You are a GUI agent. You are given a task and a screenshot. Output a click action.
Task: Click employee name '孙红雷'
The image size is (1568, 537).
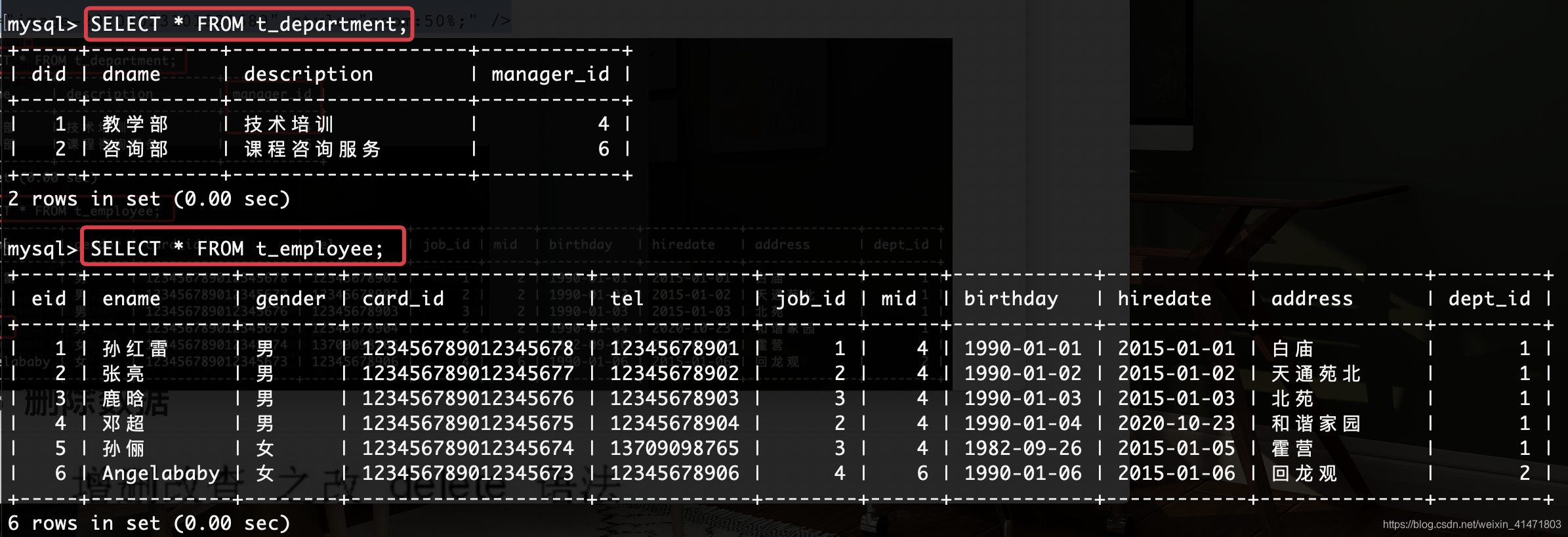coord(136,349)
